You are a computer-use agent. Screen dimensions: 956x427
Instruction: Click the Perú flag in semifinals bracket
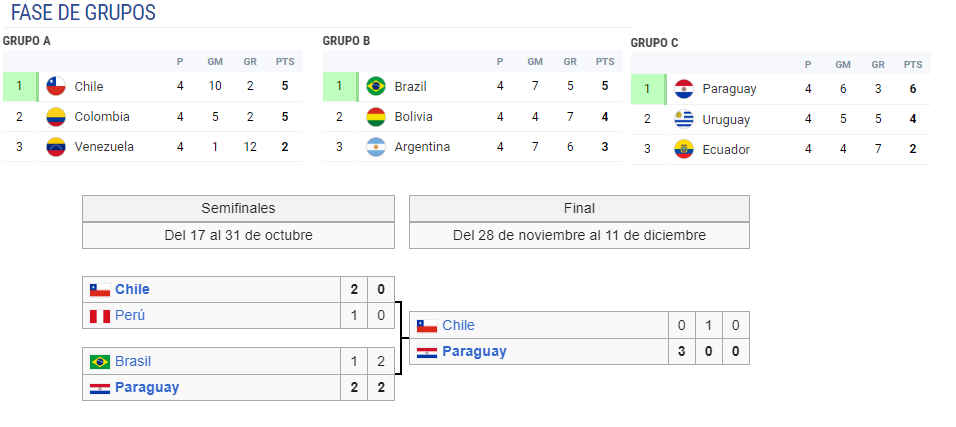click(100, 316)
